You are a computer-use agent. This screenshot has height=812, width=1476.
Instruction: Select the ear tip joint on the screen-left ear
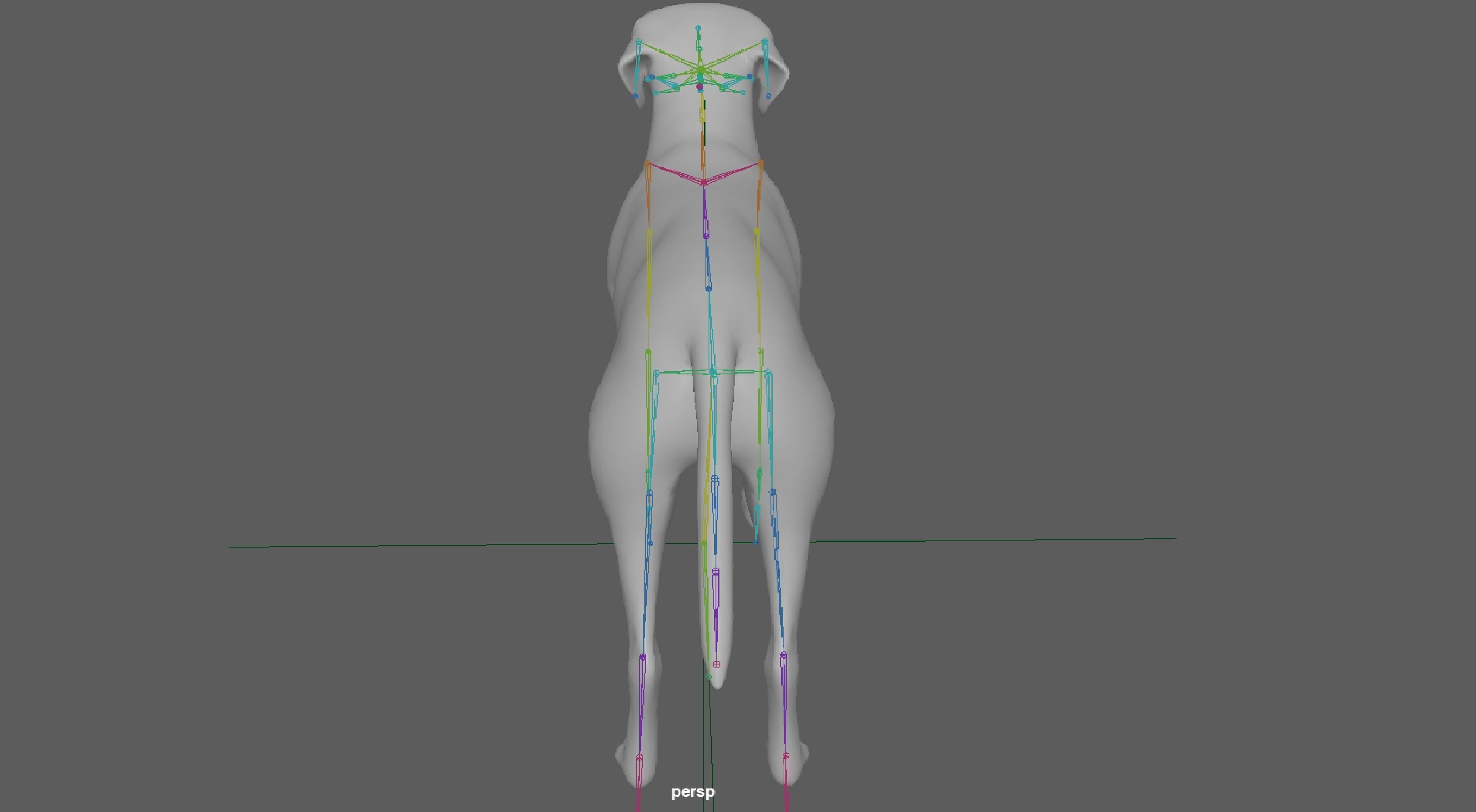tap(636, 96)
